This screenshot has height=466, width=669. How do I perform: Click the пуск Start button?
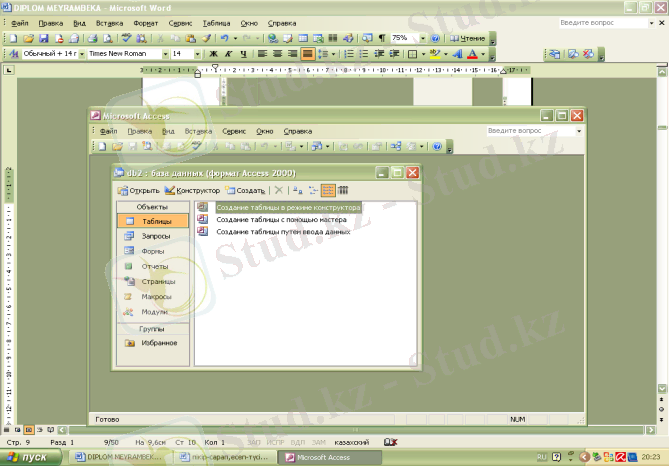[x=30, y=457]
